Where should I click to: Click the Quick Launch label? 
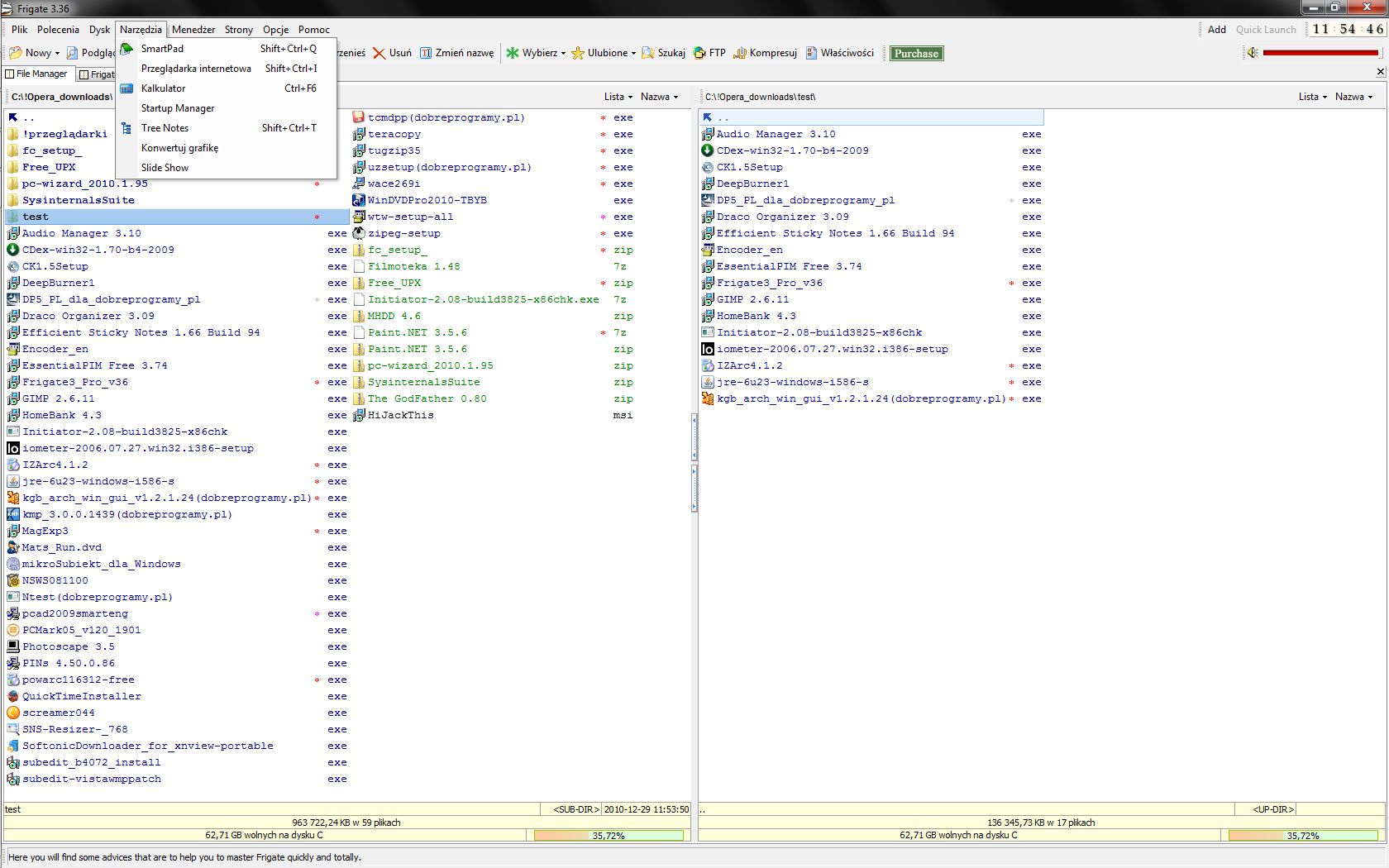pyautogui.click(x=1266, y=29)
